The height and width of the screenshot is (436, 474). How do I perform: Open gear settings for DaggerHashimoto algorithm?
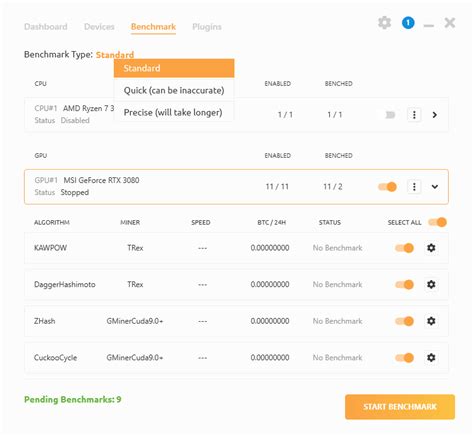pos(431,284)
